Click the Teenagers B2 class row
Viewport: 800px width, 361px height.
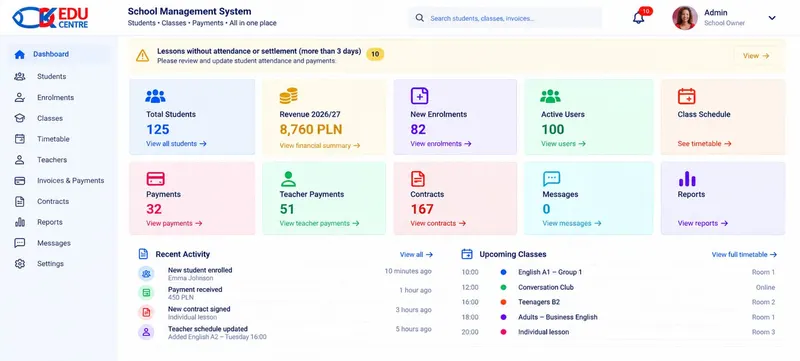point(618,302)
